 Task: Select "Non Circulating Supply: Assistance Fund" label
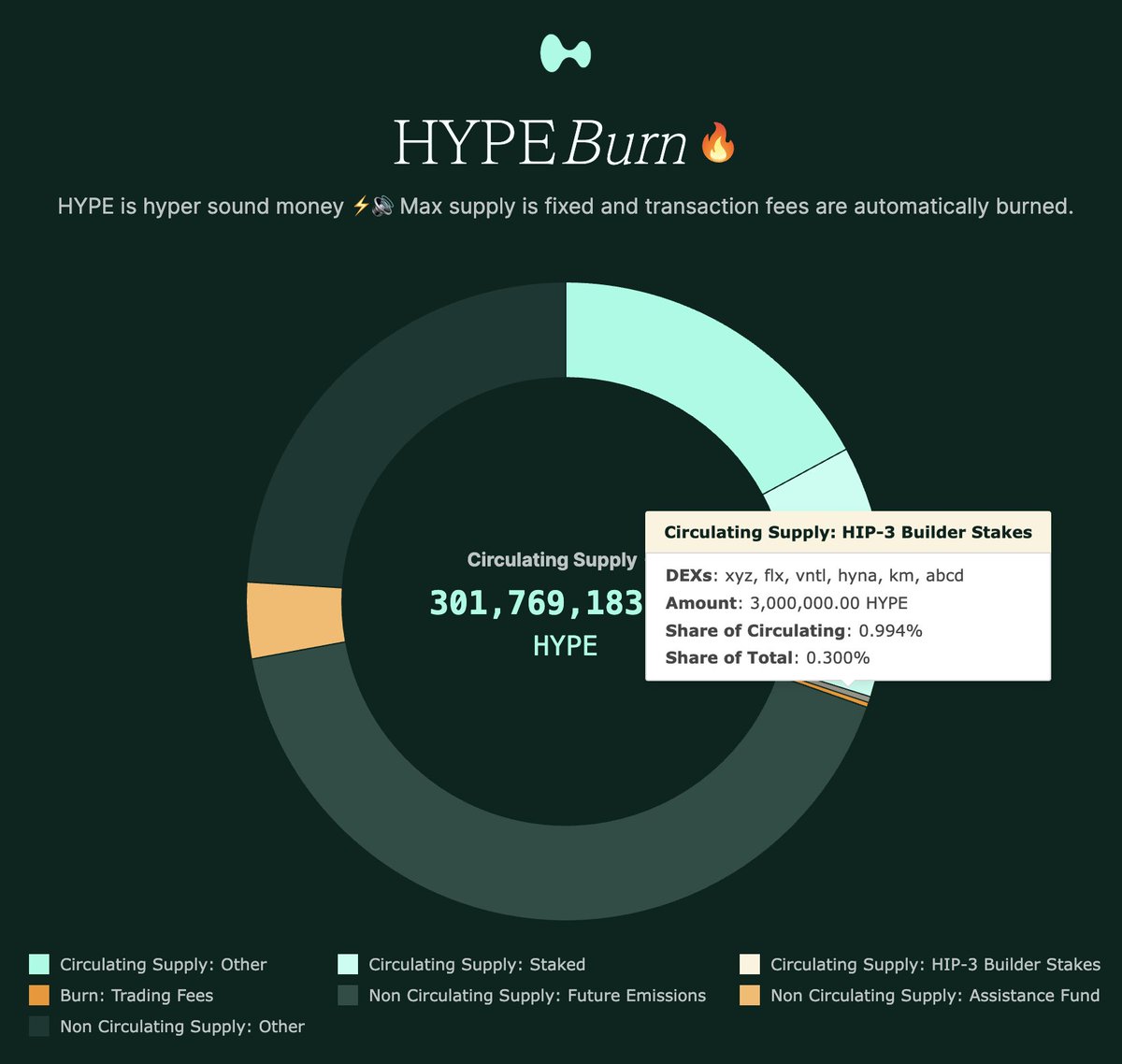(x=935, y=995)
